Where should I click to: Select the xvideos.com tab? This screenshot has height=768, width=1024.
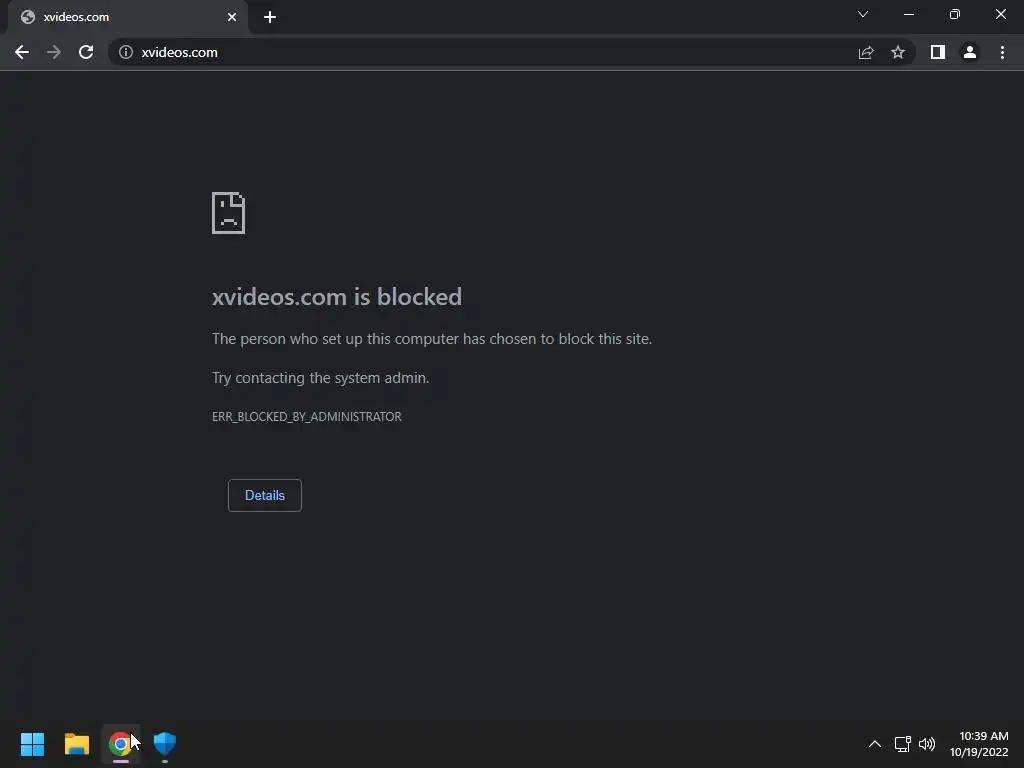click(x=127, y=17)
